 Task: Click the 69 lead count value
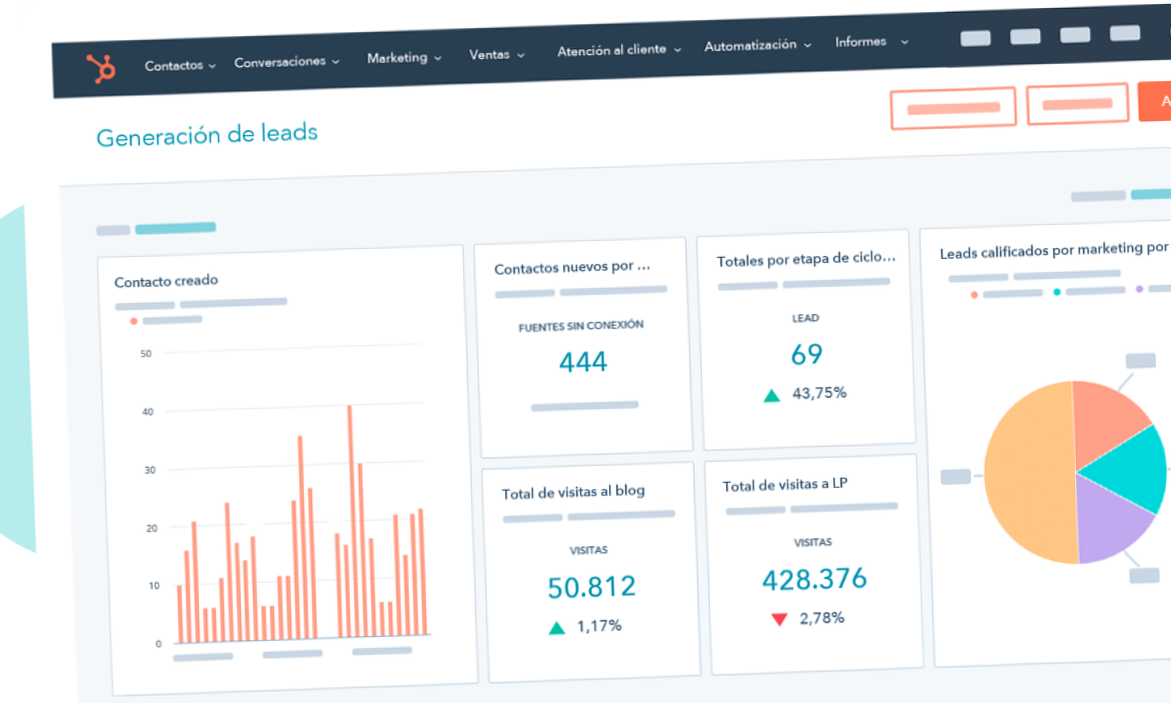click(807, 354)
